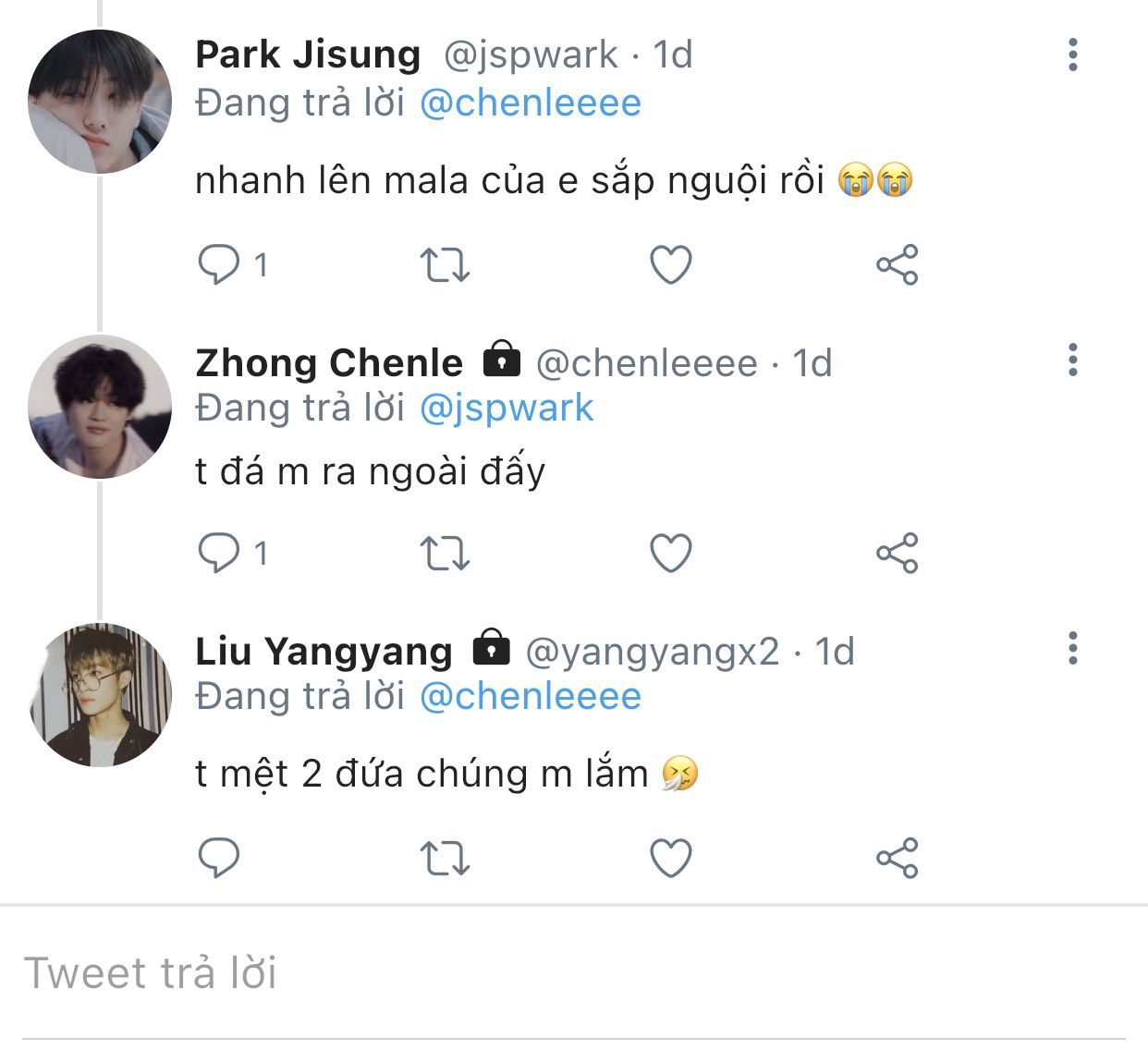Retweet Zhong Chenle's reply
The height and width of the screenshot is (1050, 1148).
[x=445, y=554]
